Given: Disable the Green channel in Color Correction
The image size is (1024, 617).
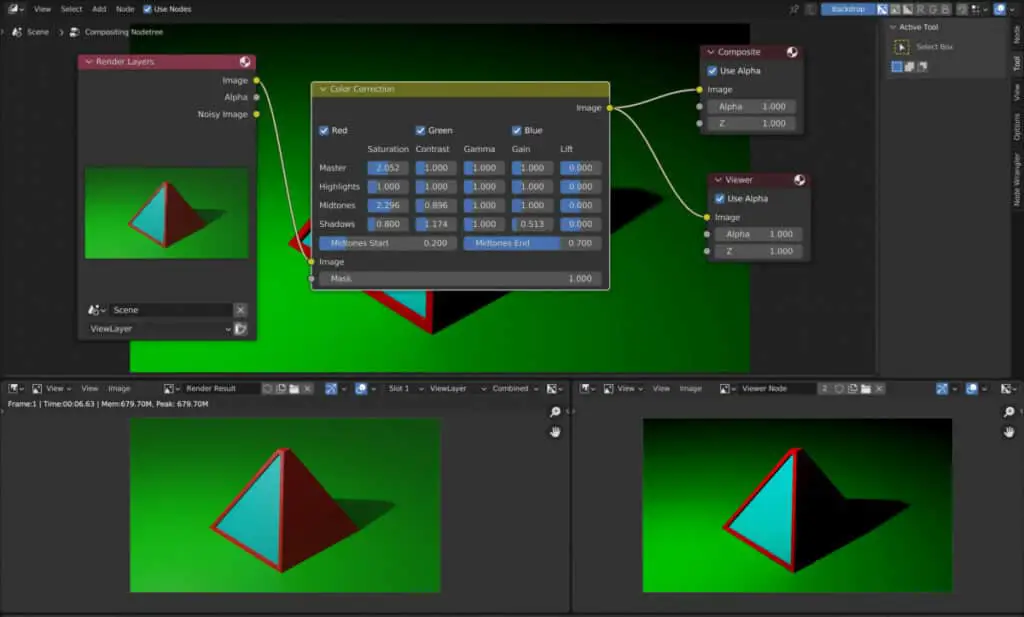Looking at the screenshot, I should [420, 130].
